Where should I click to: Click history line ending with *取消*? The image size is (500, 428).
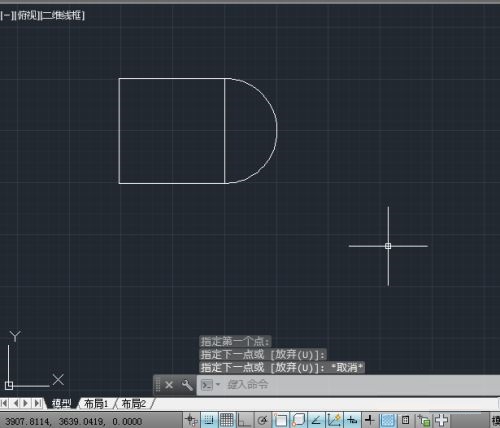[x=282, y=368]
